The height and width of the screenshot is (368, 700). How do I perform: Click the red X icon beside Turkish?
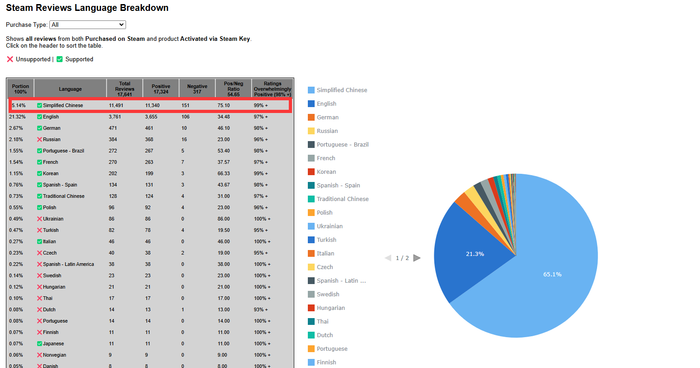[39, 230]
